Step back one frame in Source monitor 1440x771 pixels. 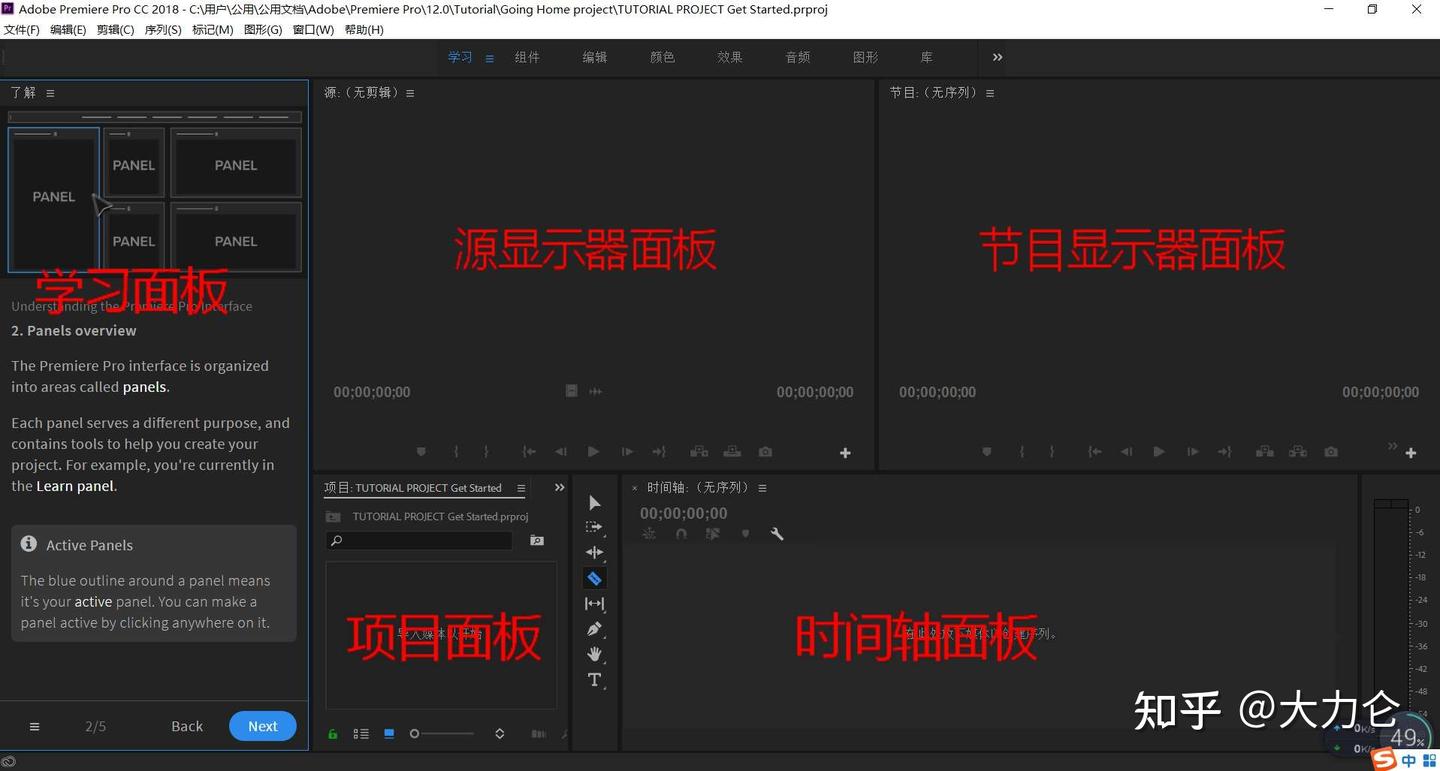(561, 452)
